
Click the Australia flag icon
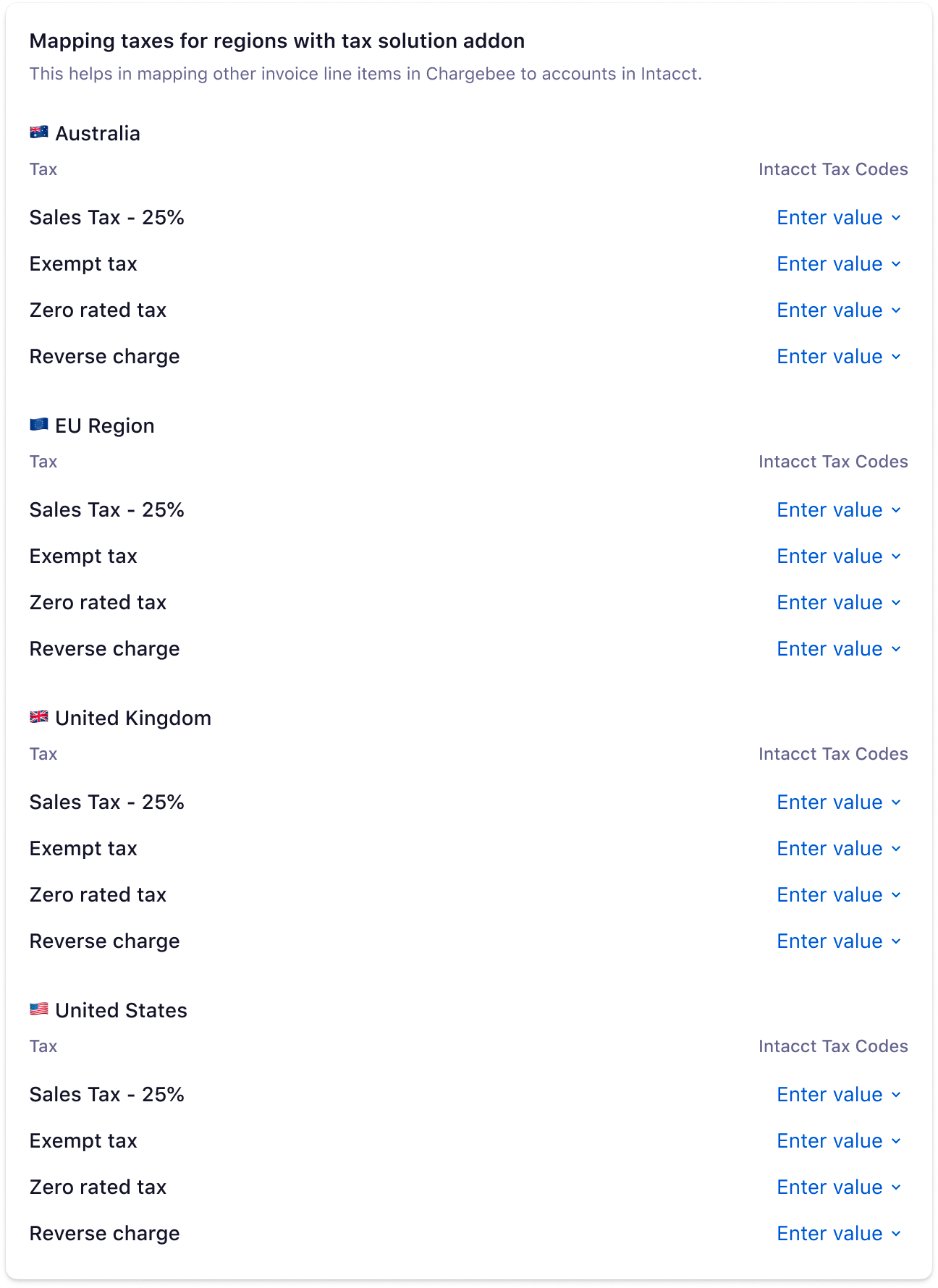tap(39, 132)
